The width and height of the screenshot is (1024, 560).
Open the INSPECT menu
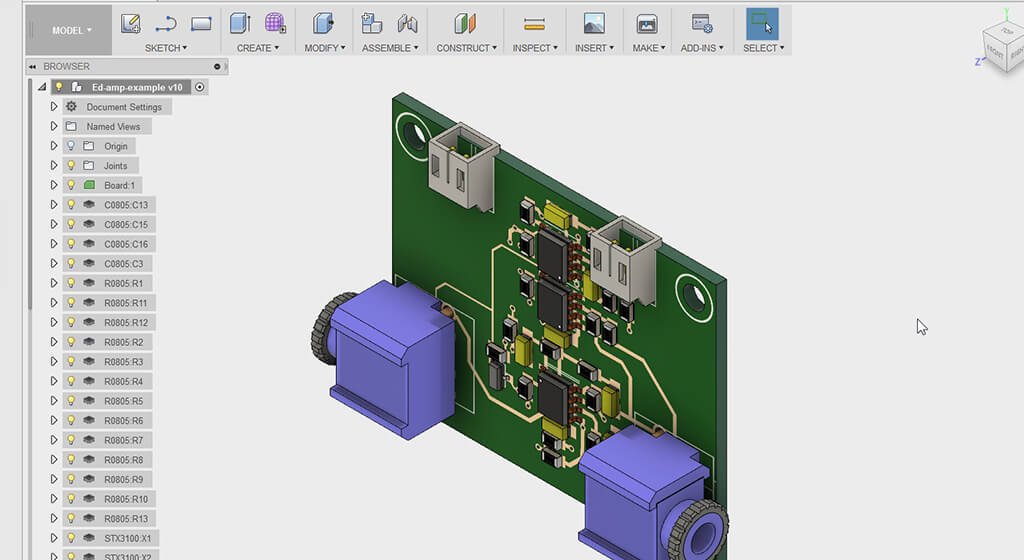click(535, 48)
